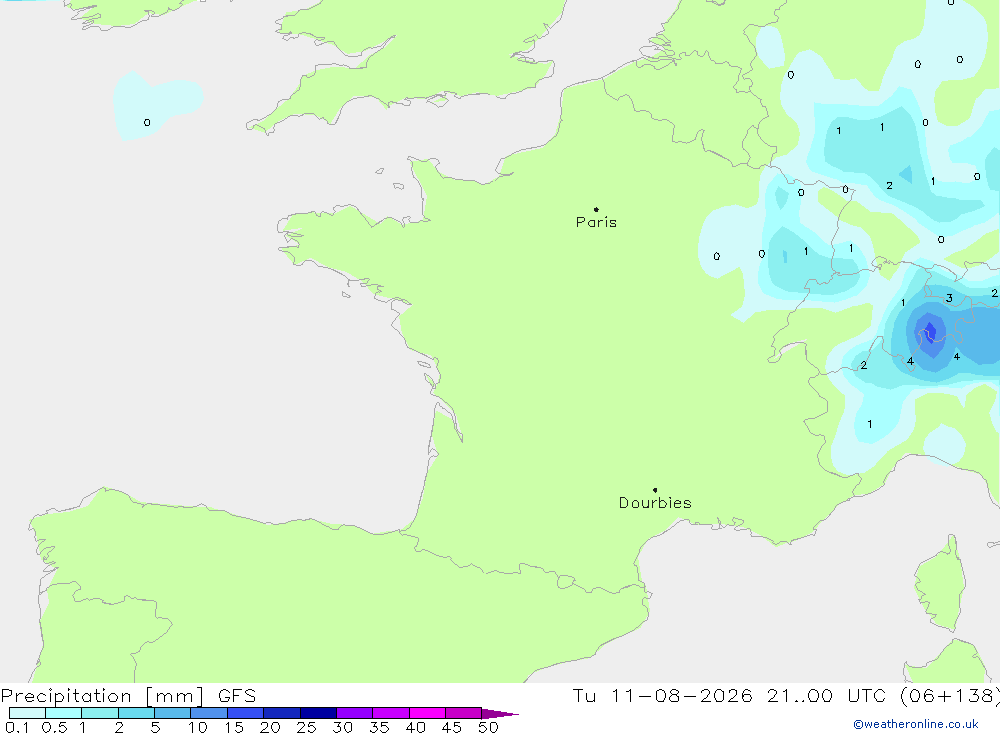
Task: Click the Paris city label
Action: tap(596, 222)
